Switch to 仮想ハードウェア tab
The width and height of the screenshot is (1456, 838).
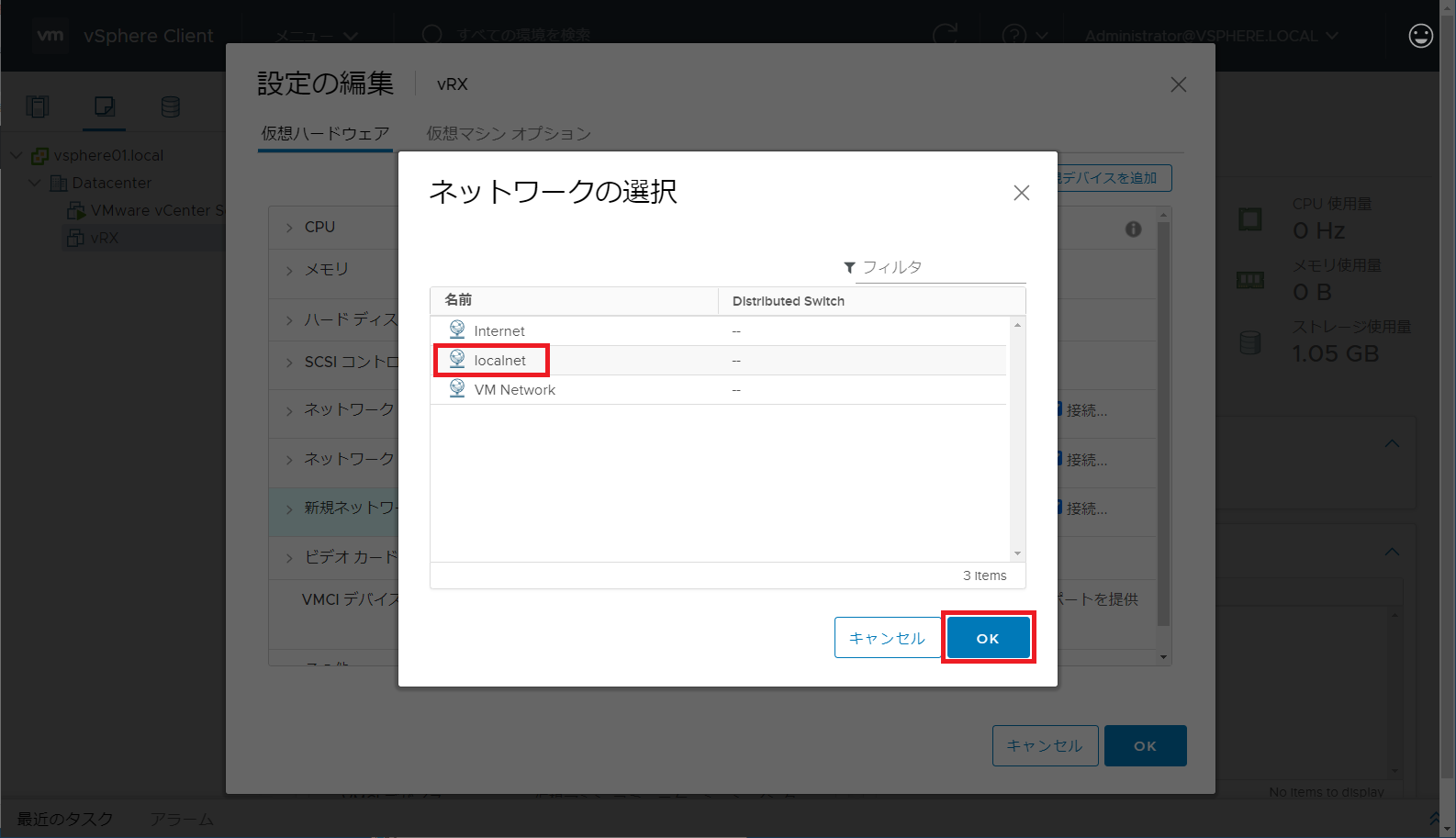click(325, 134)
